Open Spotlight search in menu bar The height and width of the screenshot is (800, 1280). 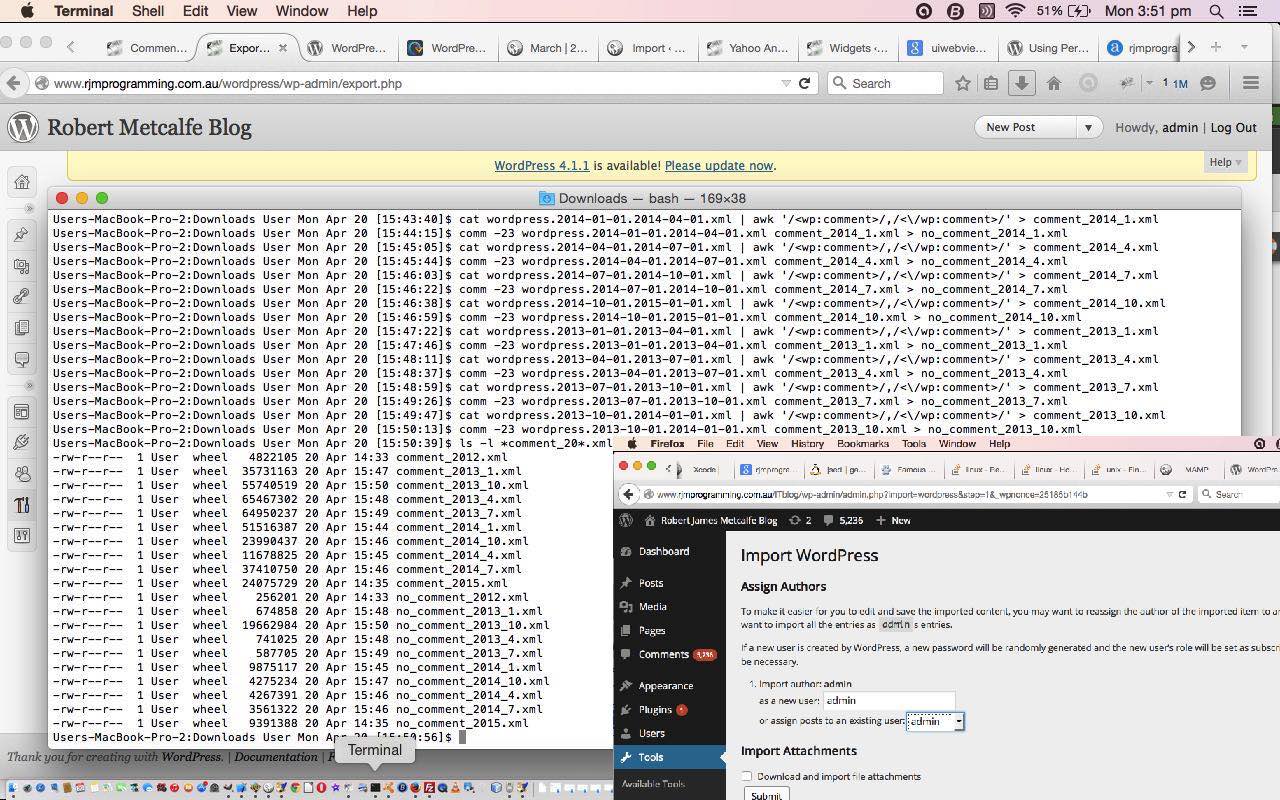[1216, 11]
